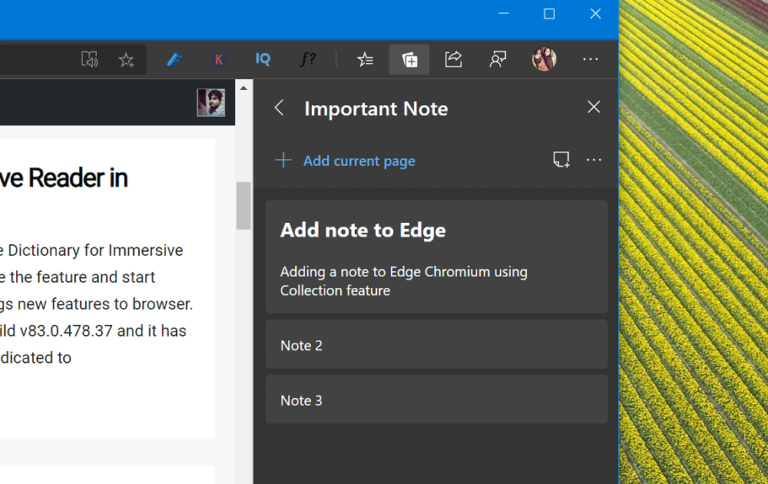The image size is (768, 484).
Task: Click the red K extension icon
Action: coord(218,59)
